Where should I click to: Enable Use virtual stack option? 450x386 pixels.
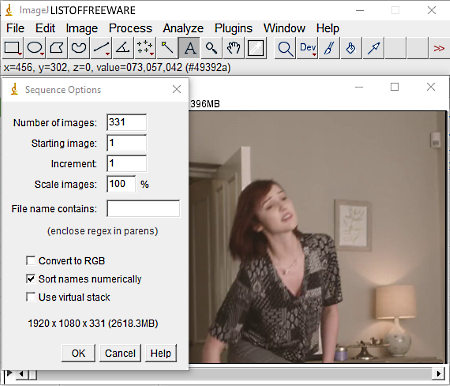(x=31, y=297)
